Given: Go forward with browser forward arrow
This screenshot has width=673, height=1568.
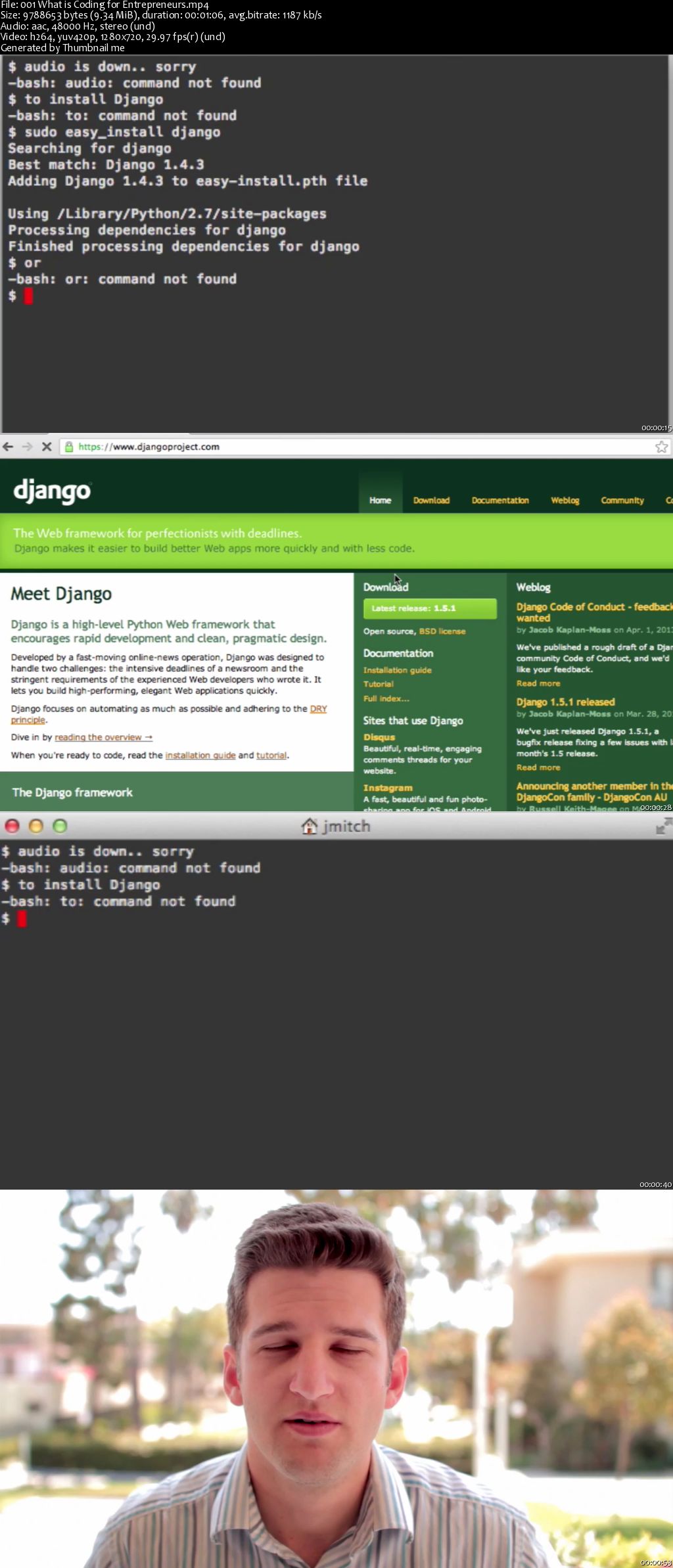Looking at the screenshot, I should (x=27, y=447).
